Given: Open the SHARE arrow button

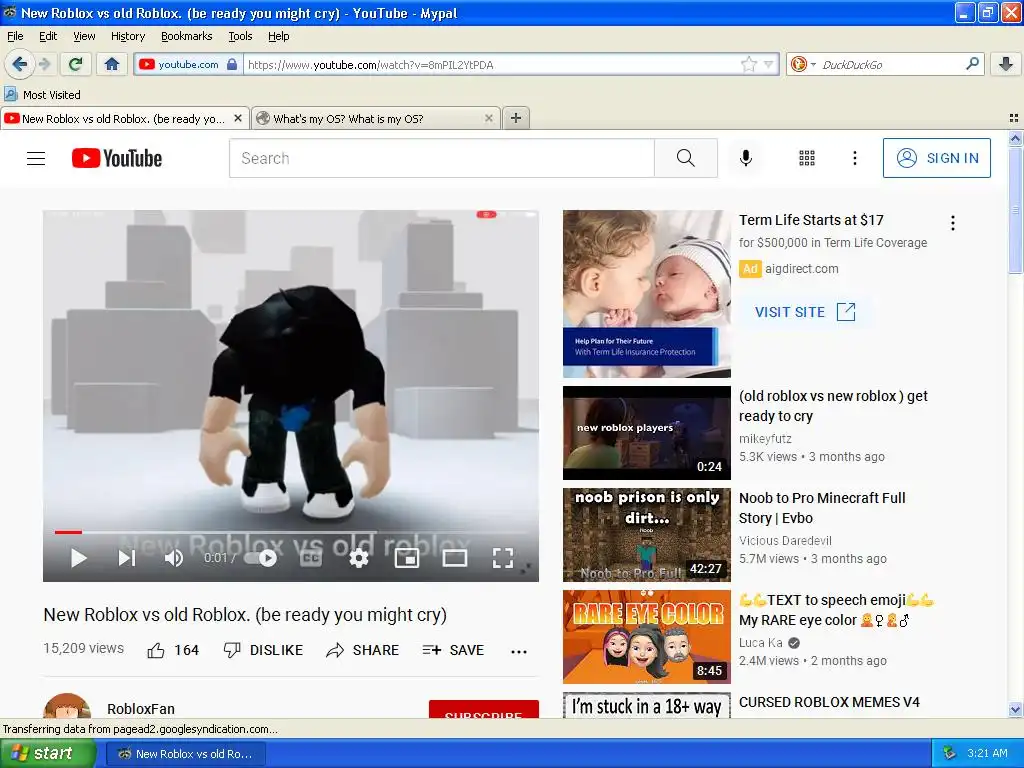Looking at the screenshot, I should click(x=362, y=650).
